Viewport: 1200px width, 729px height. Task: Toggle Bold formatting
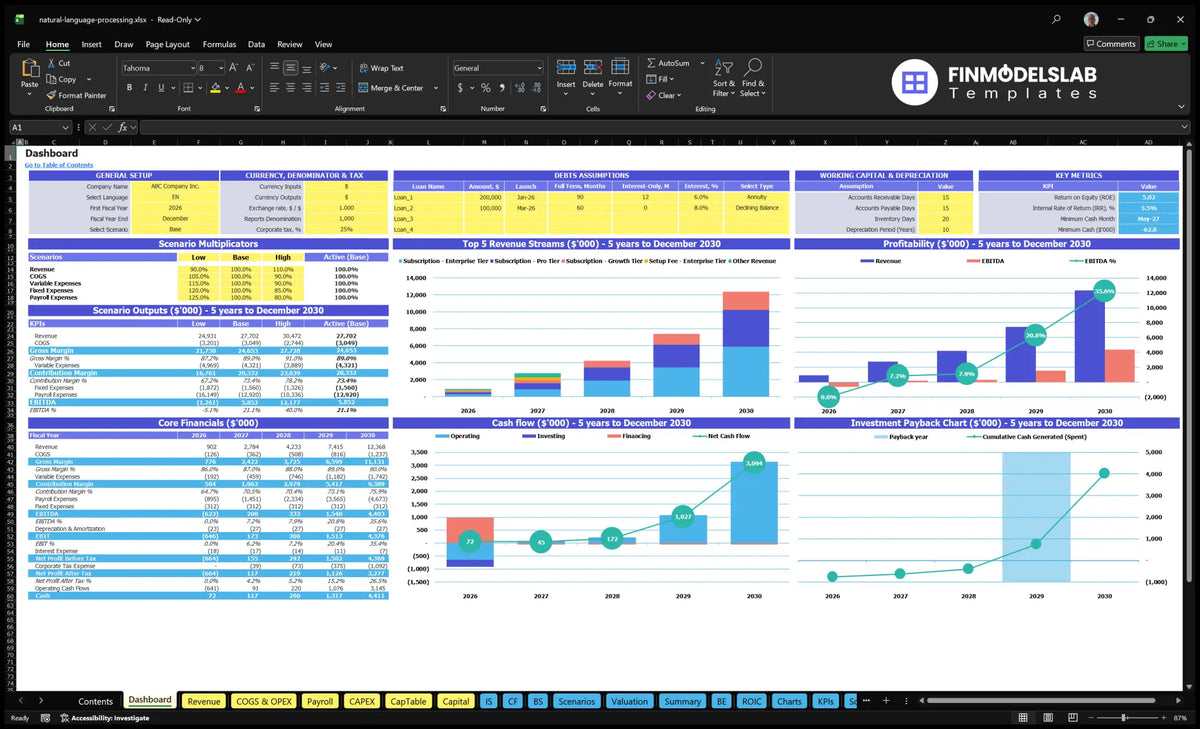(x=129, y=88)
